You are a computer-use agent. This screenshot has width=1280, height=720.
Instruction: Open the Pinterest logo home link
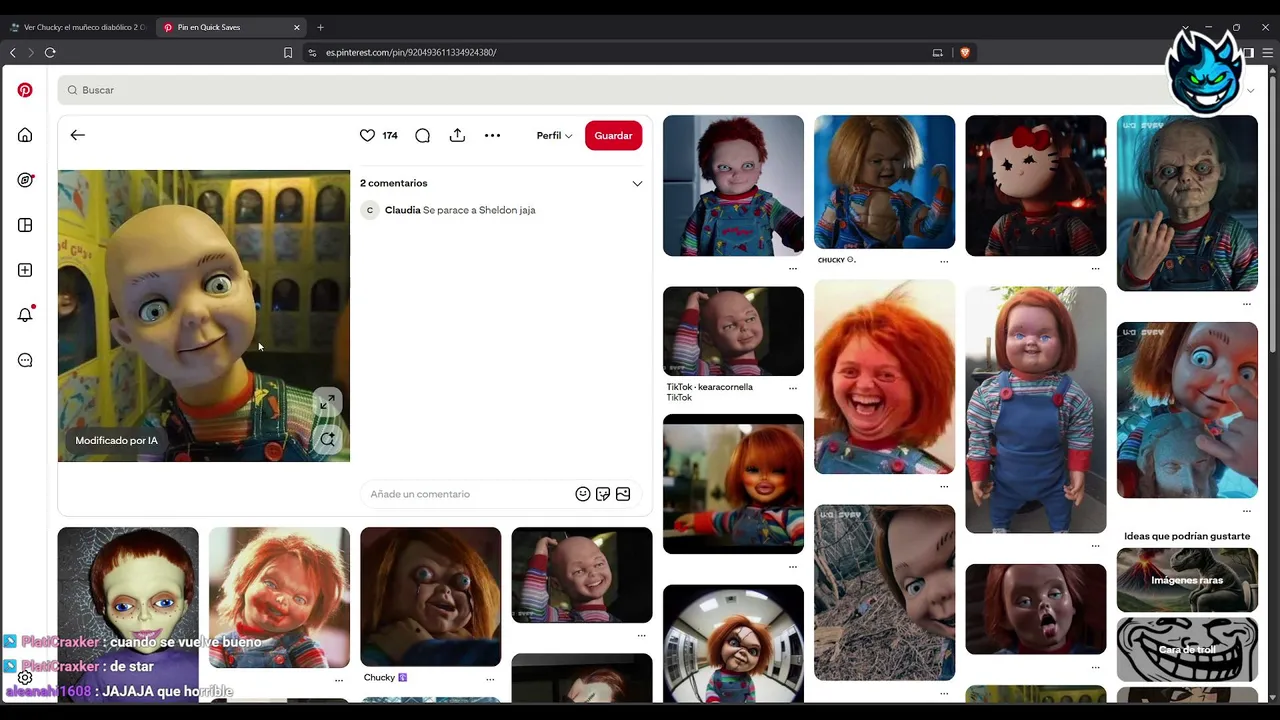click(25, 90)
